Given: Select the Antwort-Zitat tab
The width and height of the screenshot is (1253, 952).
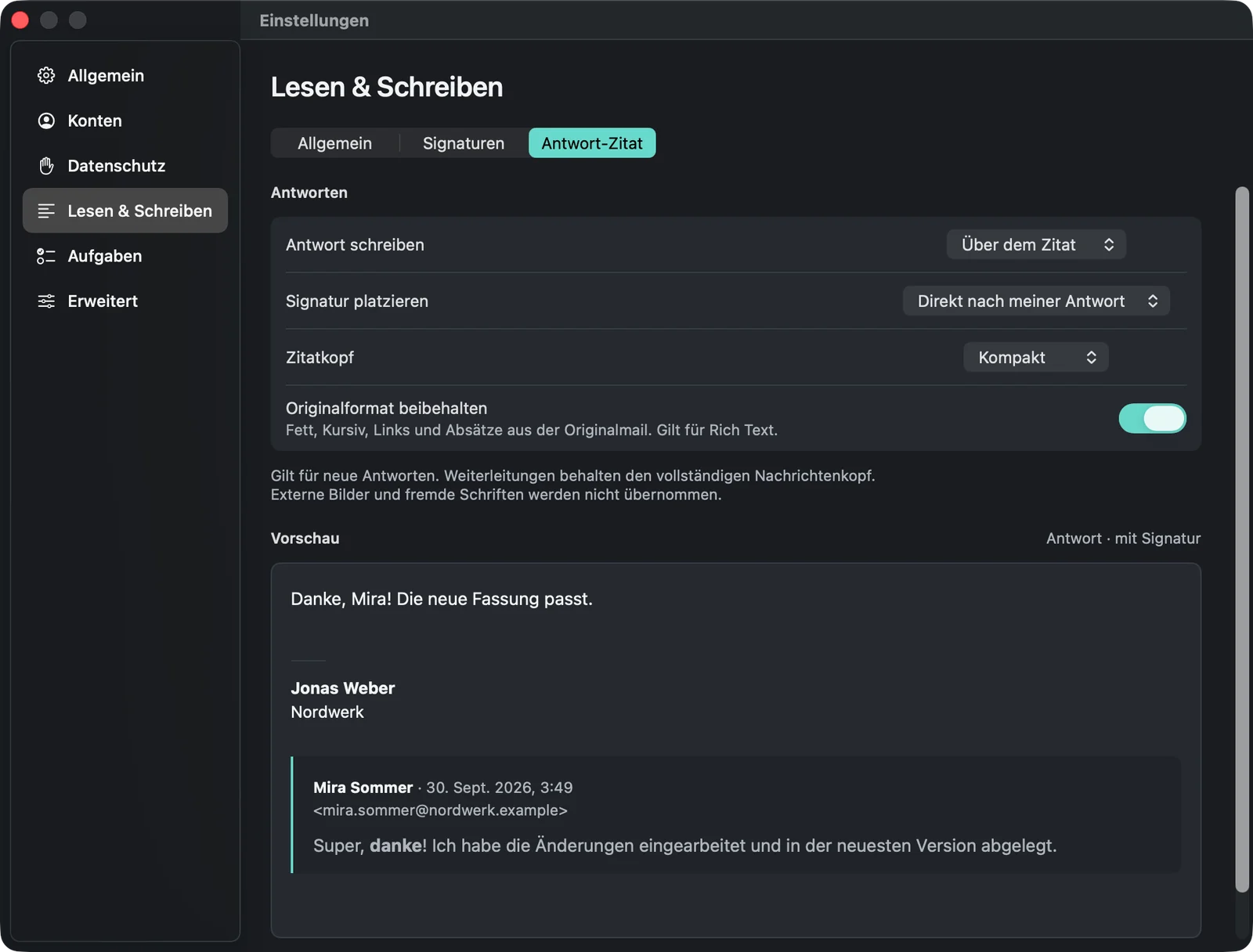Looking at the screenshot, I should [592, 143].
